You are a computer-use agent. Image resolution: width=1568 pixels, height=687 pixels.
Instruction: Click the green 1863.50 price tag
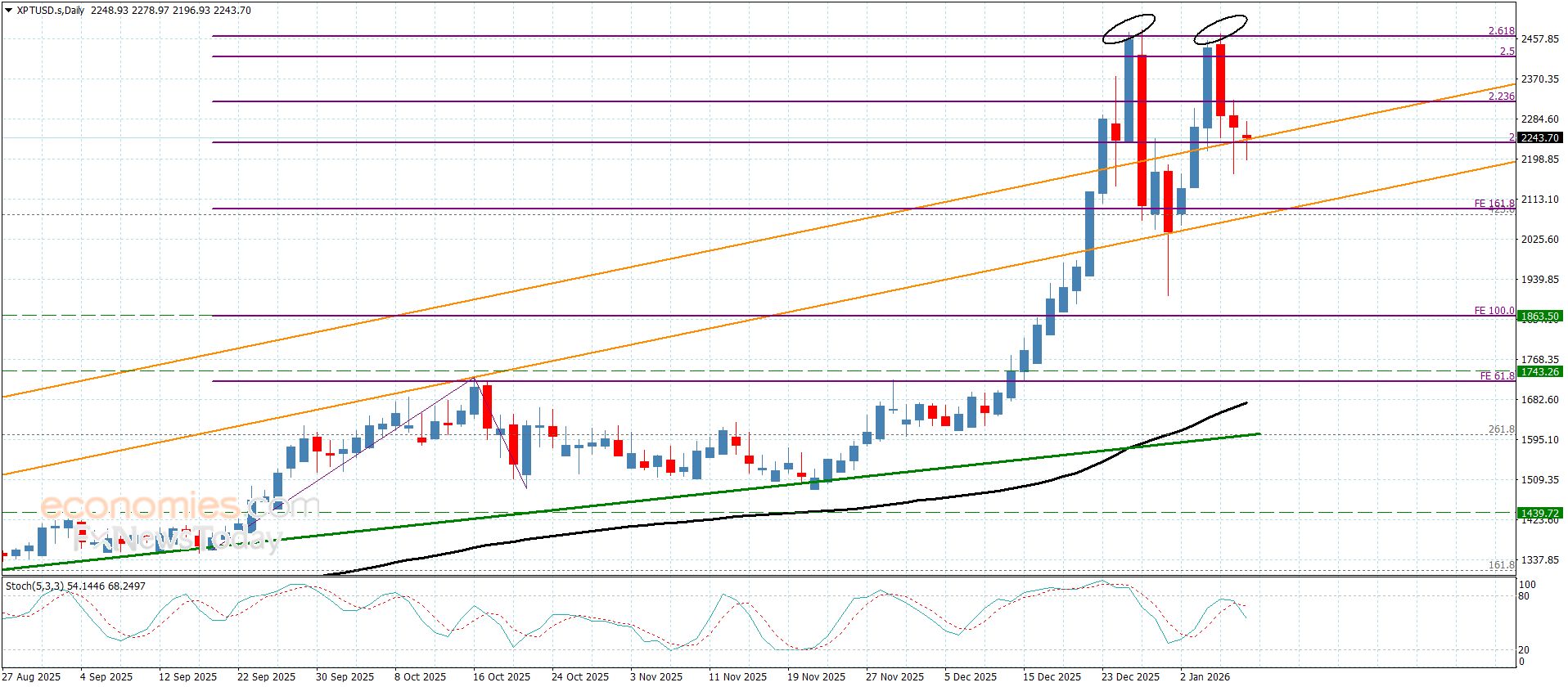pos(1539,316)
